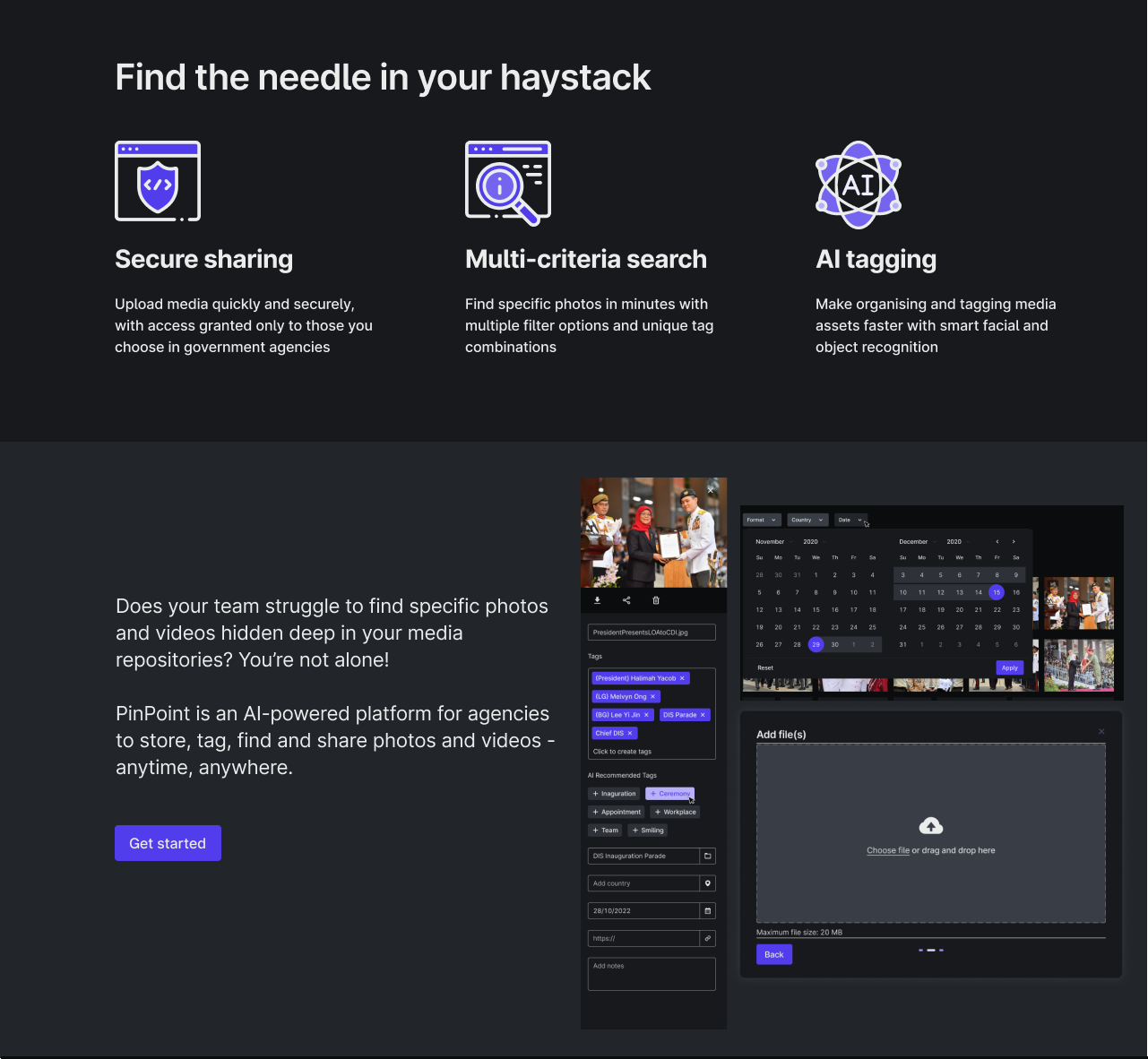Remove the (BG) Lee Yi Jin tag
This screenshot has height=1059, width=1148.
[646, 715]
